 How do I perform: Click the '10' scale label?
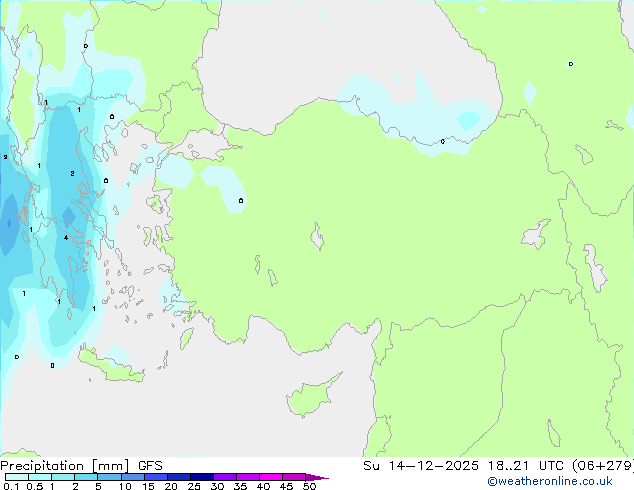tap(125, 486)
